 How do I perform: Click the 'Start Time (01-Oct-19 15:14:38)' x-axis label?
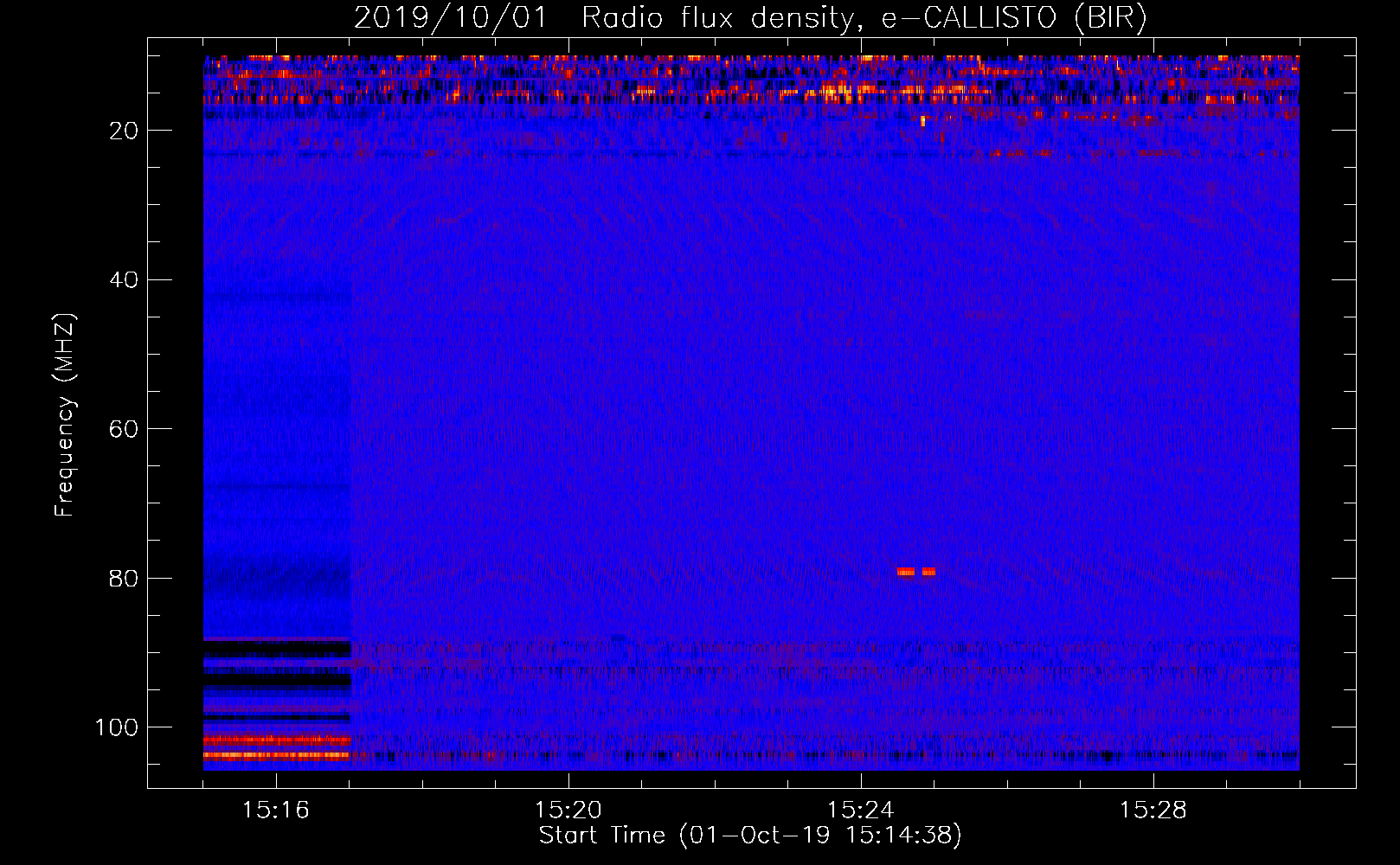click(x=750, y=836)
